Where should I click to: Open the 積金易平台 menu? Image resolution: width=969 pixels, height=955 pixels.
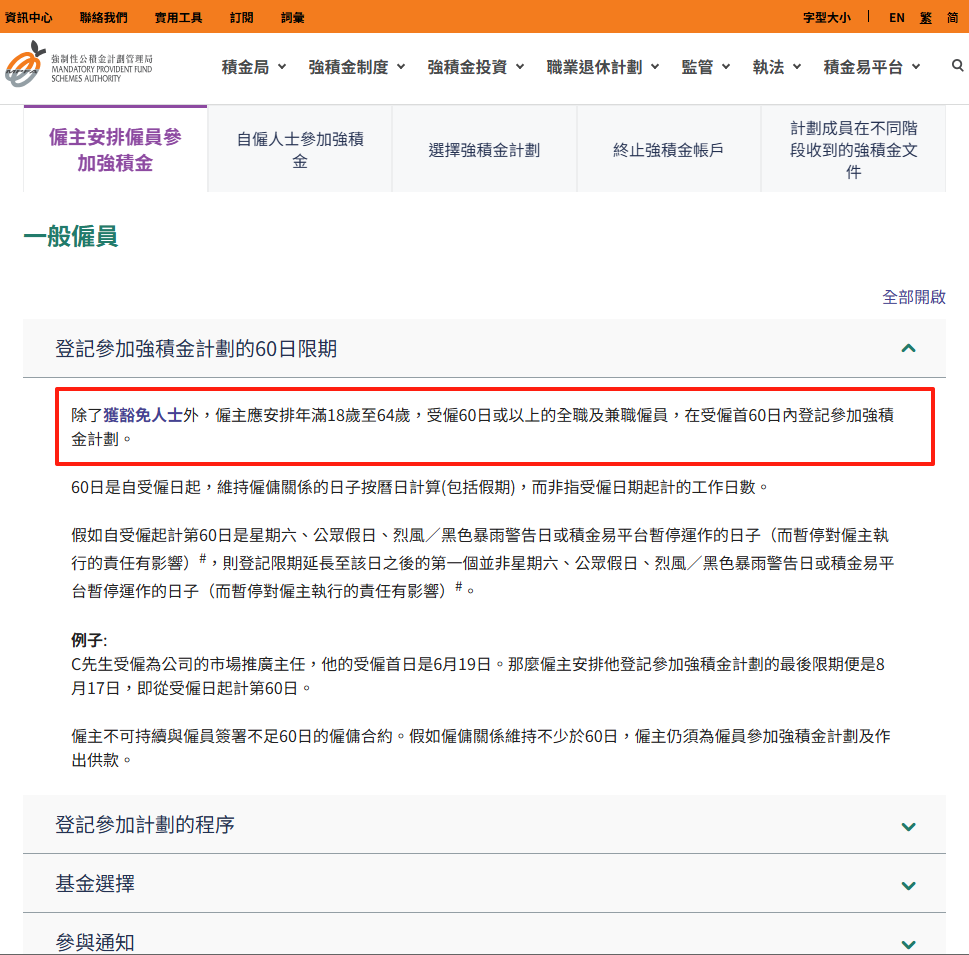coord(872,67)
